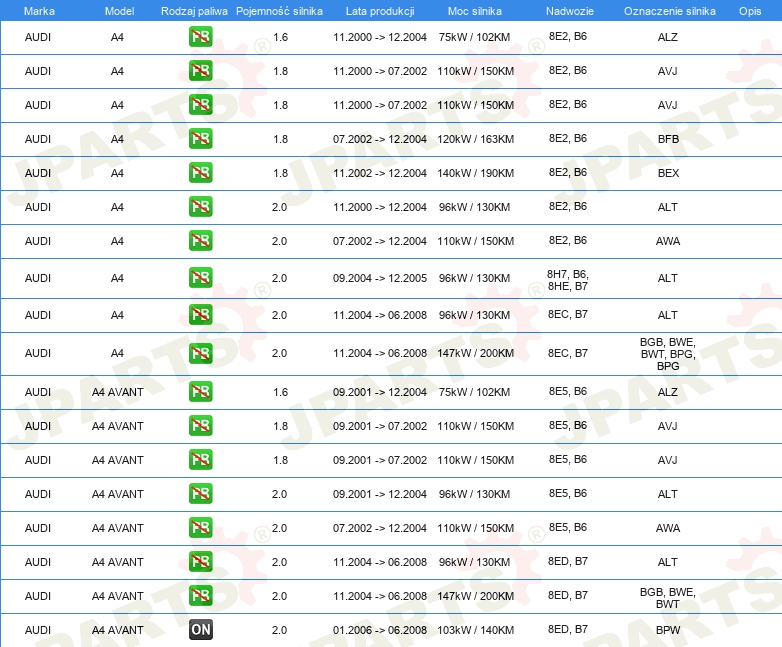Click the 147kW / 200KM power in the 8ED row

(475, 596)
